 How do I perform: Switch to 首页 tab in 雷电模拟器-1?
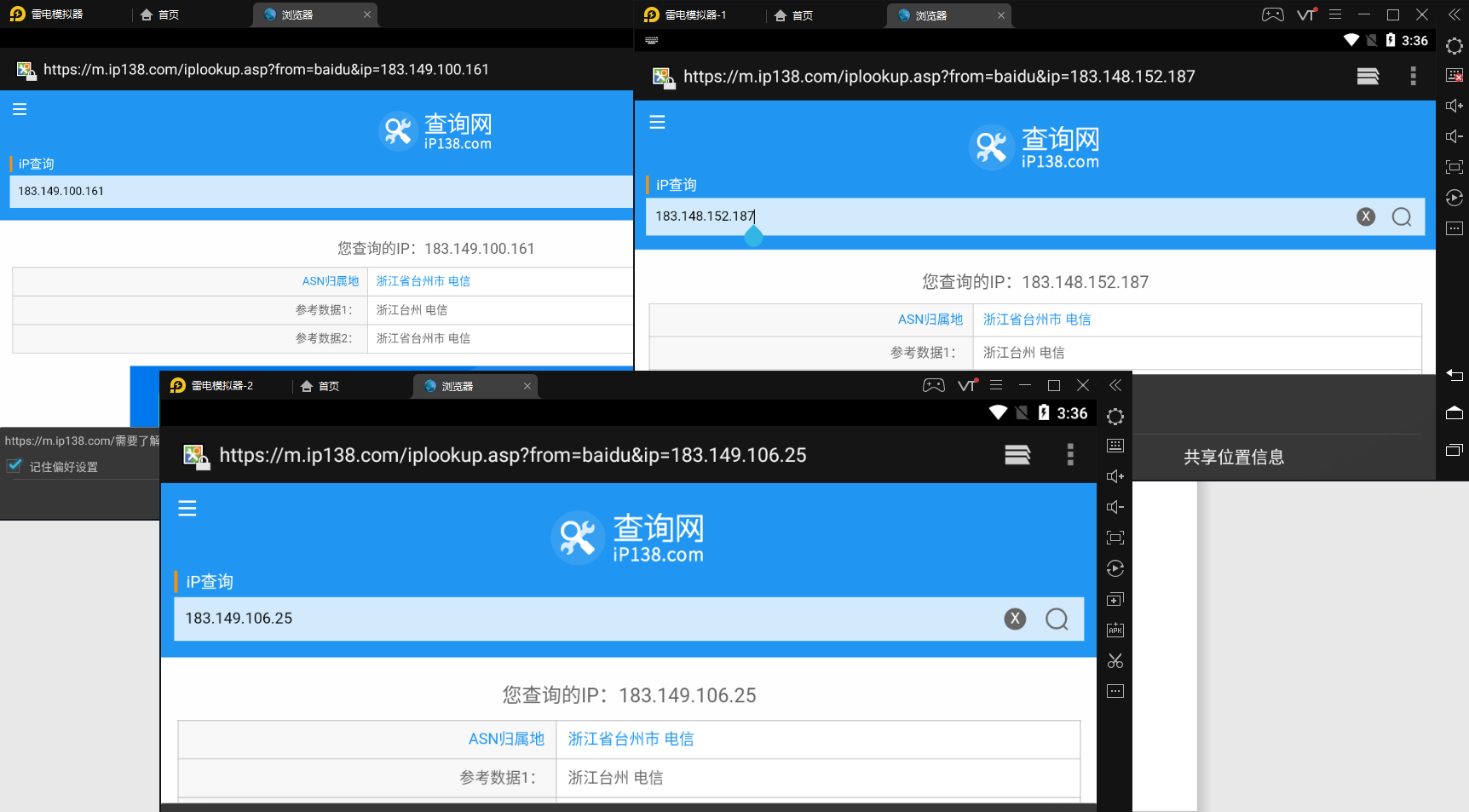click(x=794, y=15)
